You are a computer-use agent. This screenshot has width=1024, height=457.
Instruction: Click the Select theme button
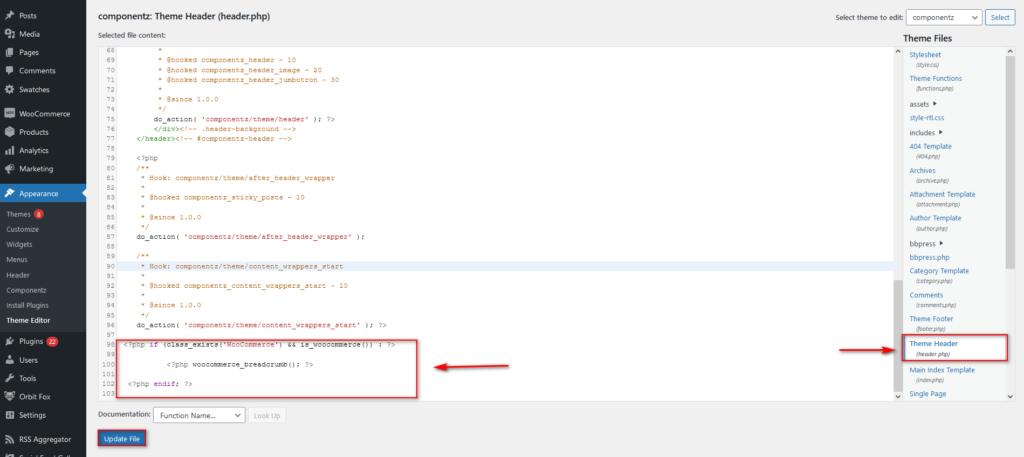point(998,18)
